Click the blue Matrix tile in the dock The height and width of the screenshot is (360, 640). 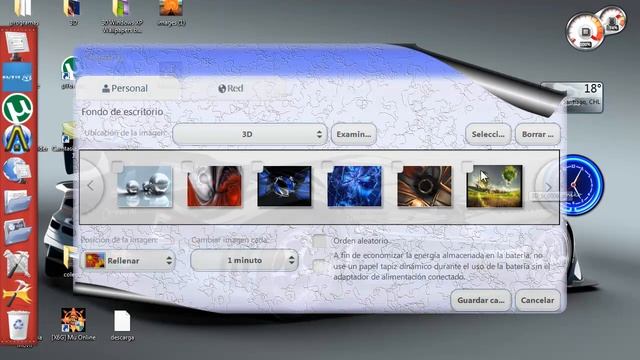pyautogui.click(x=17, y=77)
